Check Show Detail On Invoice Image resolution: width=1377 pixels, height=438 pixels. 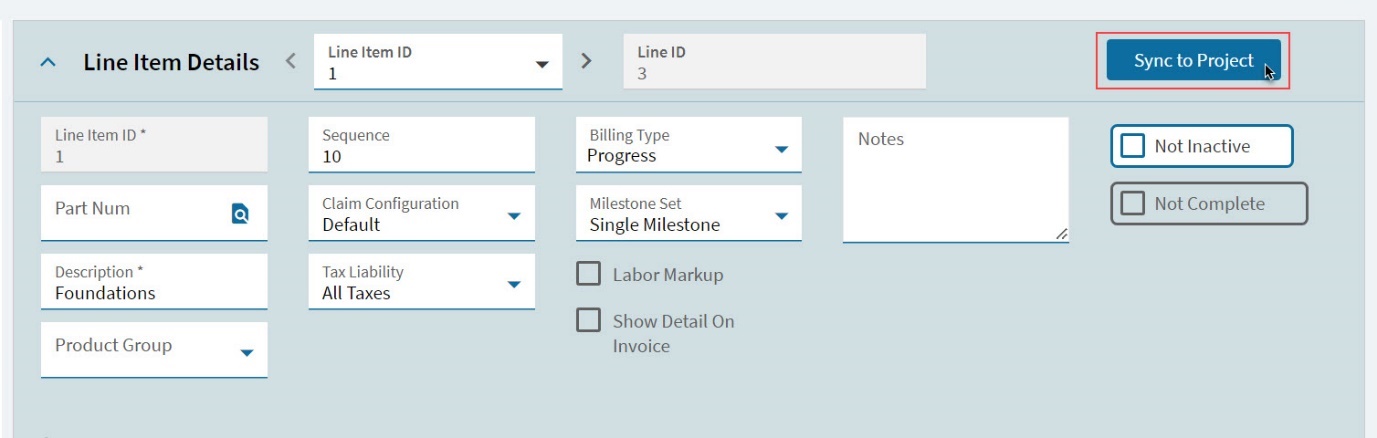(x=589, y=320)
